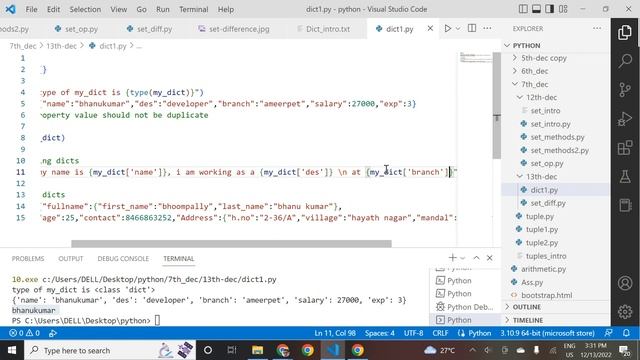Split the editor right

[x=472, y=28]
